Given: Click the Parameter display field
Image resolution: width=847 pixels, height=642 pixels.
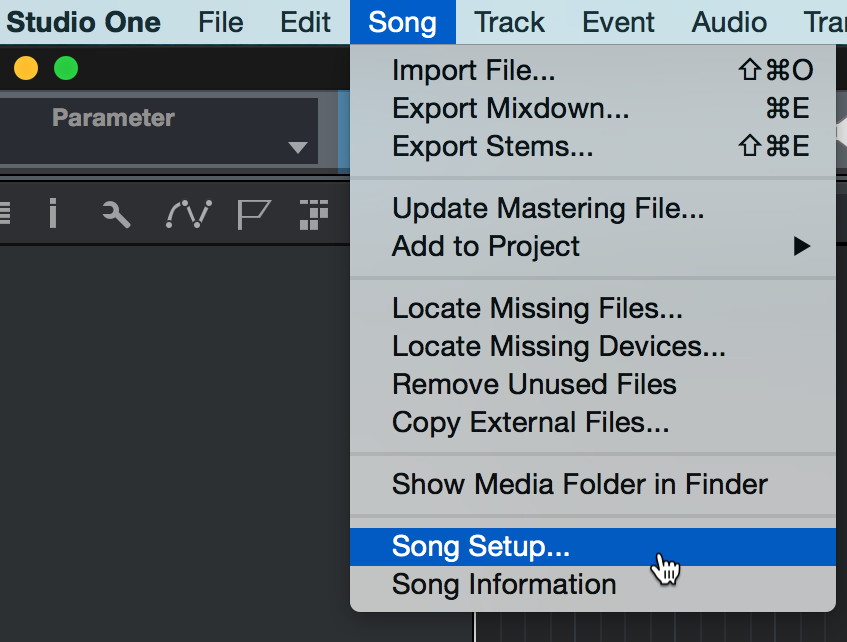Looking at the screenshot, I should tap(158, 130).
